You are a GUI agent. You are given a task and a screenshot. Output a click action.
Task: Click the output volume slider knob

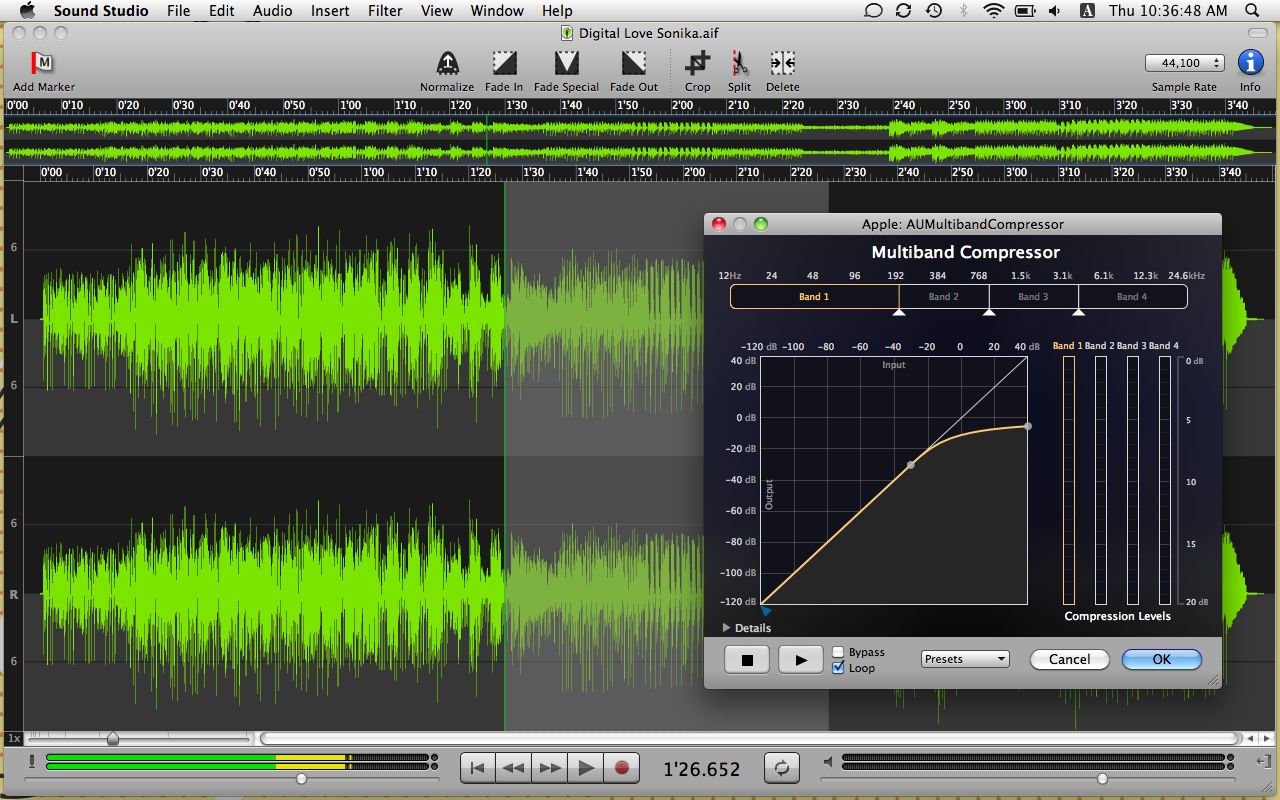[1102, 778]
